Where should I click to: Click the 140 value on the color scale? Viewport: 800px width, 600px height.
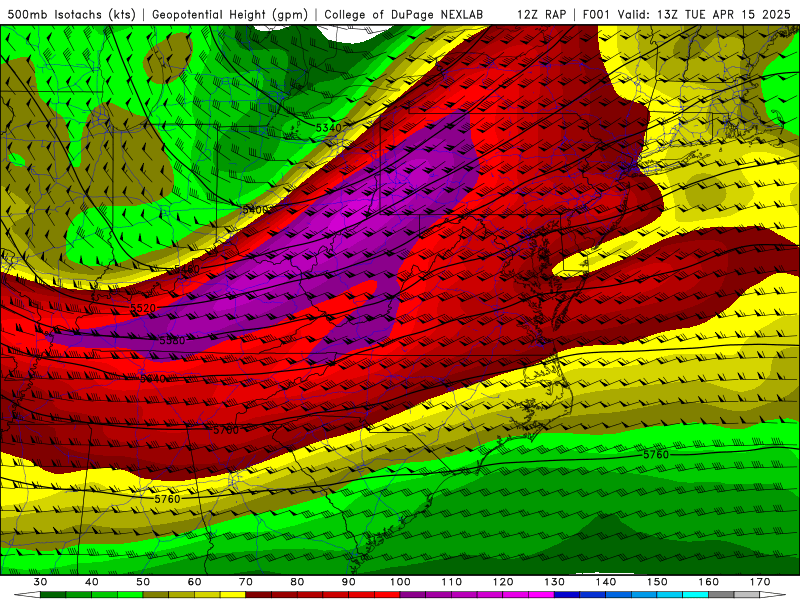tap(606, 582)
